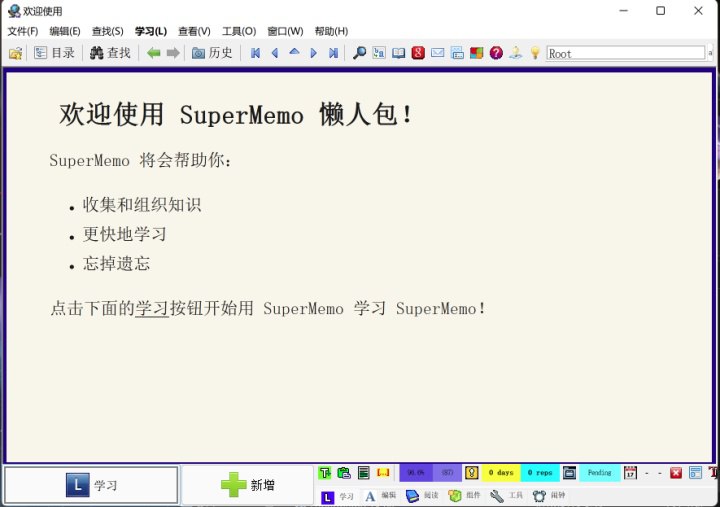Switch to the 阅读 book toolbar tab

422,496
